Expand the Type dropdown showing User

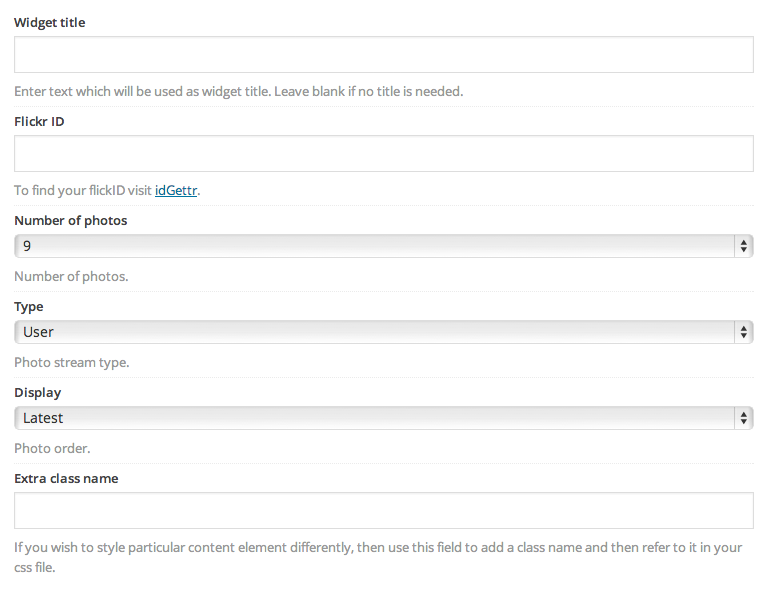[384, 332]
